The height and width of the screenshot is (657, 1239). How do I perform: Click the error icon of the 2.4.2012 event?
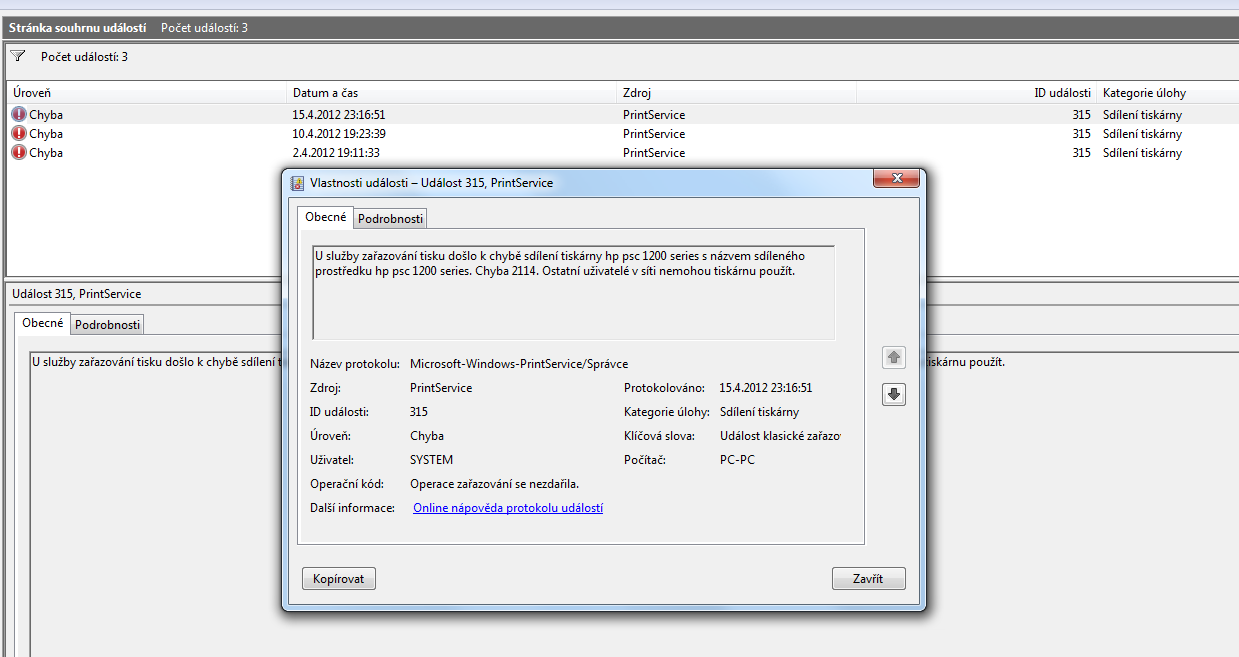(19, 153)
